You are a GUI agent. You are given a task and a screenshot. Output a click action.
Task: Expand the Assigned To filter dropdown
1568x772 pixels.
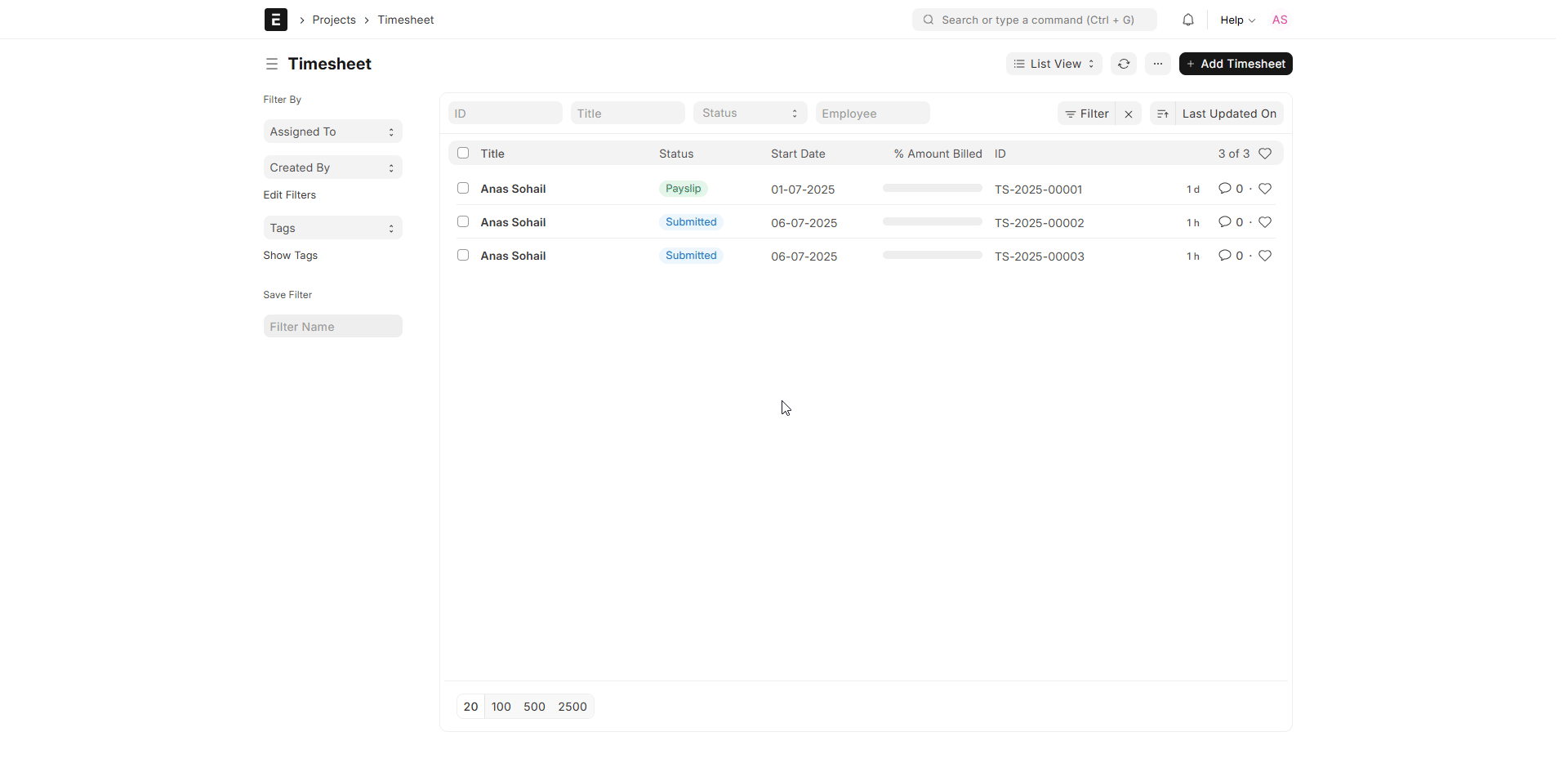pos(332,132)
